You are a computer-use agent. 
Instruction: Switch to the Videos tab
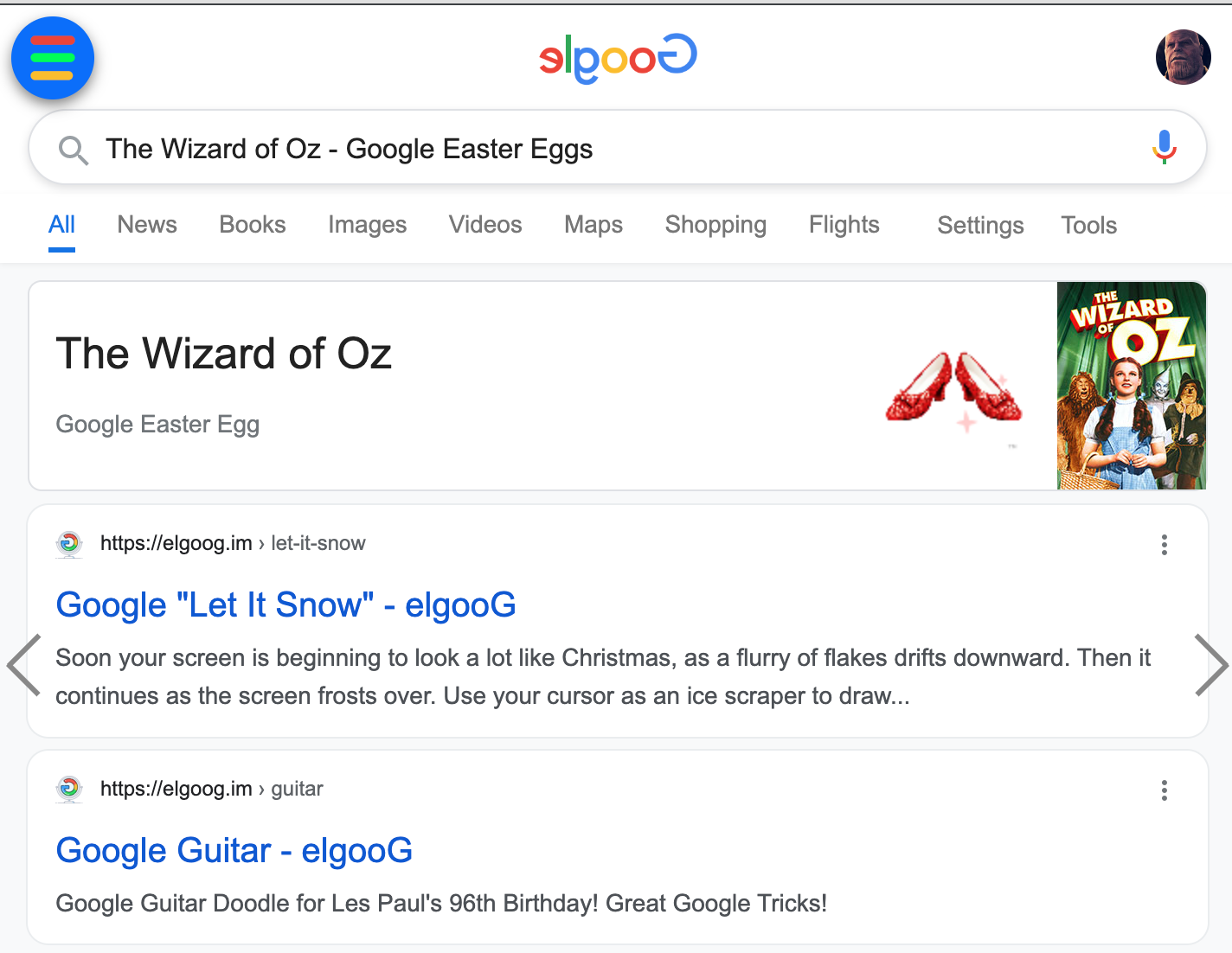tap(485, 225)
